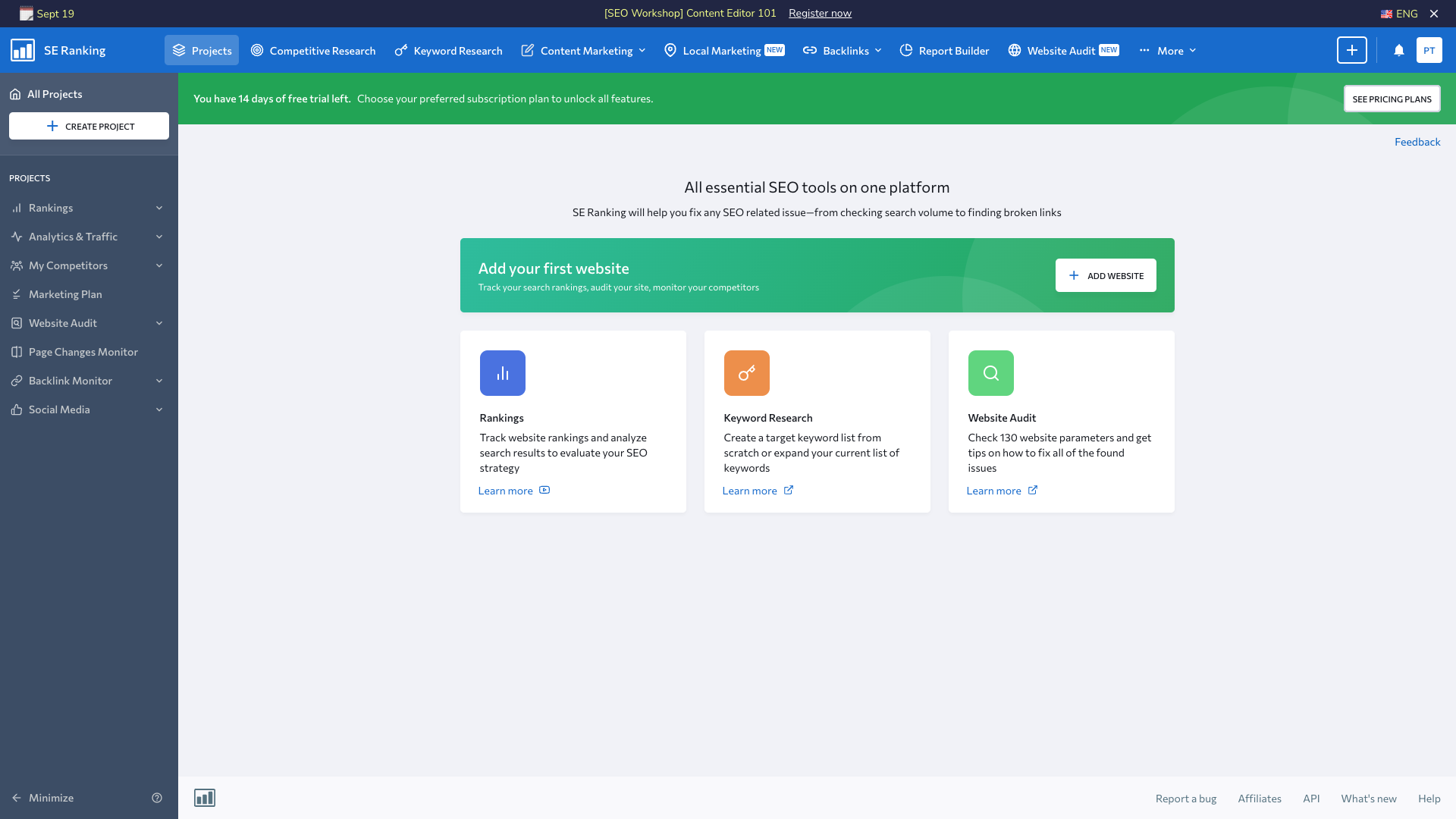
Task: Expand the Backlink Monitor sidebar section
Action: [x=159, y=381]
